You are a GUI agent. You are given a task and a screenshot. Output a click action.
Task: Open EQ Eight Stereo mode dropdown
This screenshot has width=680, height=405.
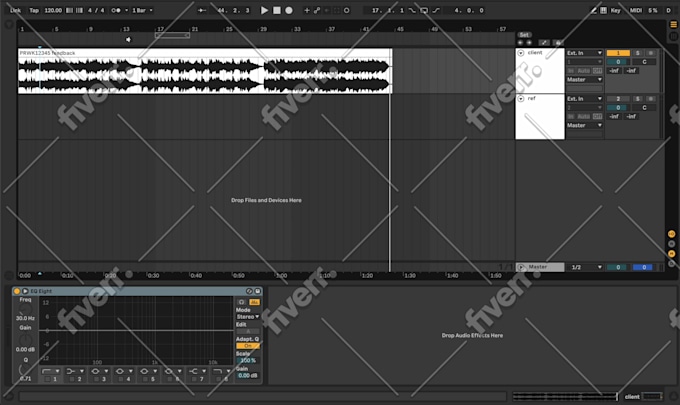click(x=248, y=317)
